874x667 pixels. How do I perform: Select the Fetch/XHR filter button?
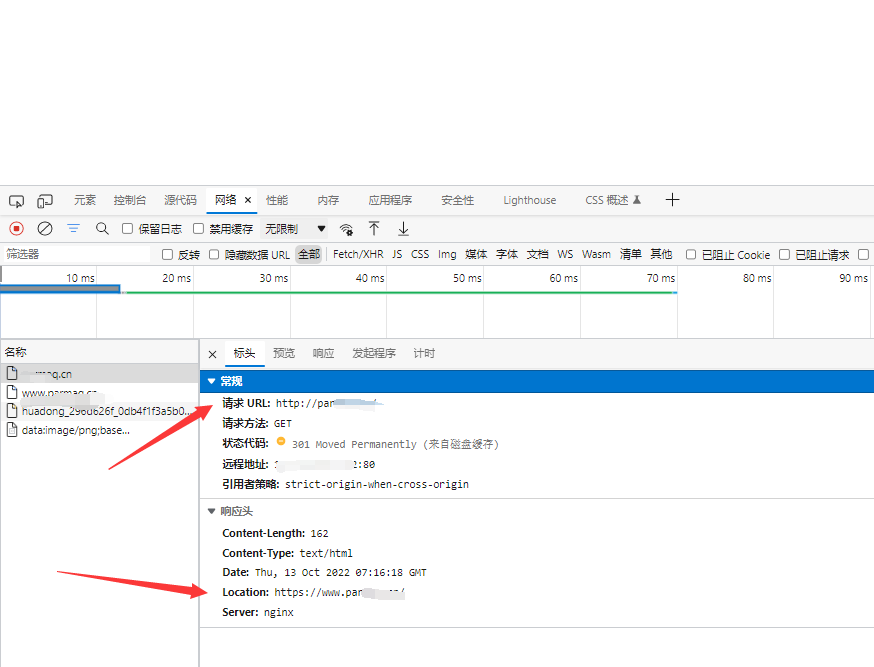(358, 254)
